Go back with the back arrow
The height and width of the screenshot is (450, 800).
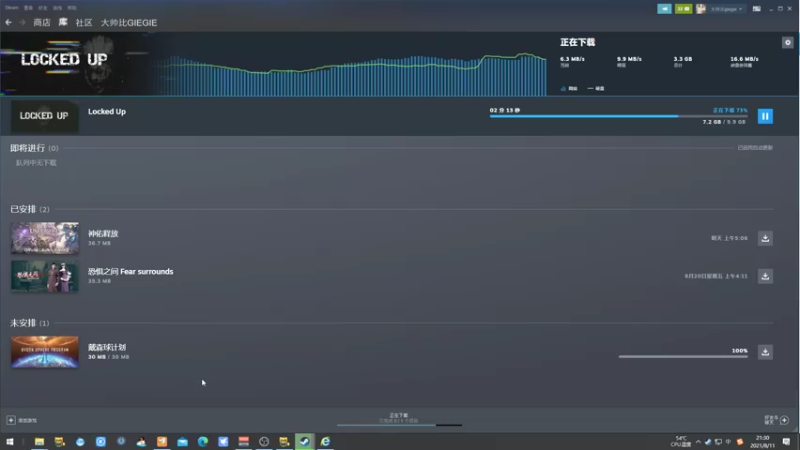click(x=8, y=22)
